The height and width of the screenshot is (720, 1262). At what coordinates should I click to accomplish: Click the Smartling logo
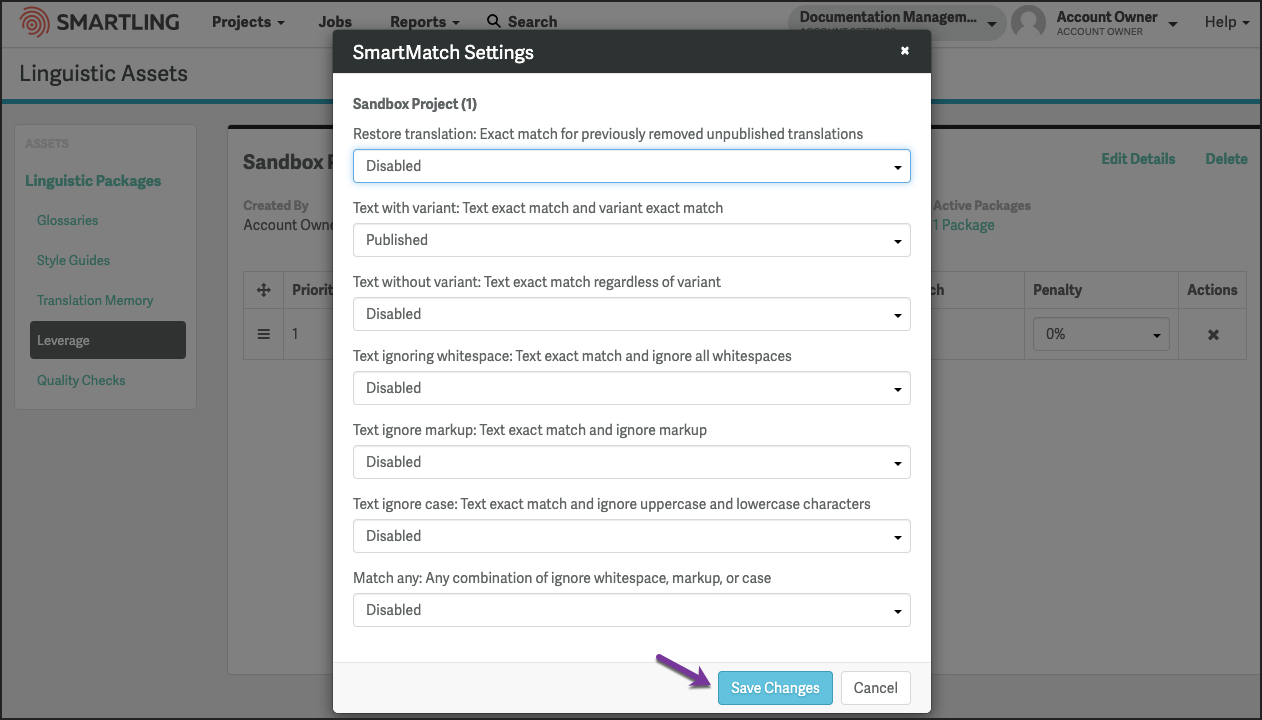100,21
